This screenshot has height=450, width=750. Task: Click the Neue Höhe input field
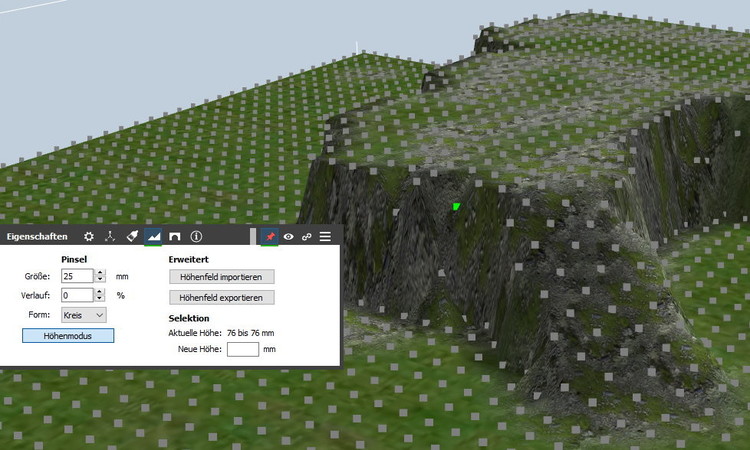[x=242, y=349]
